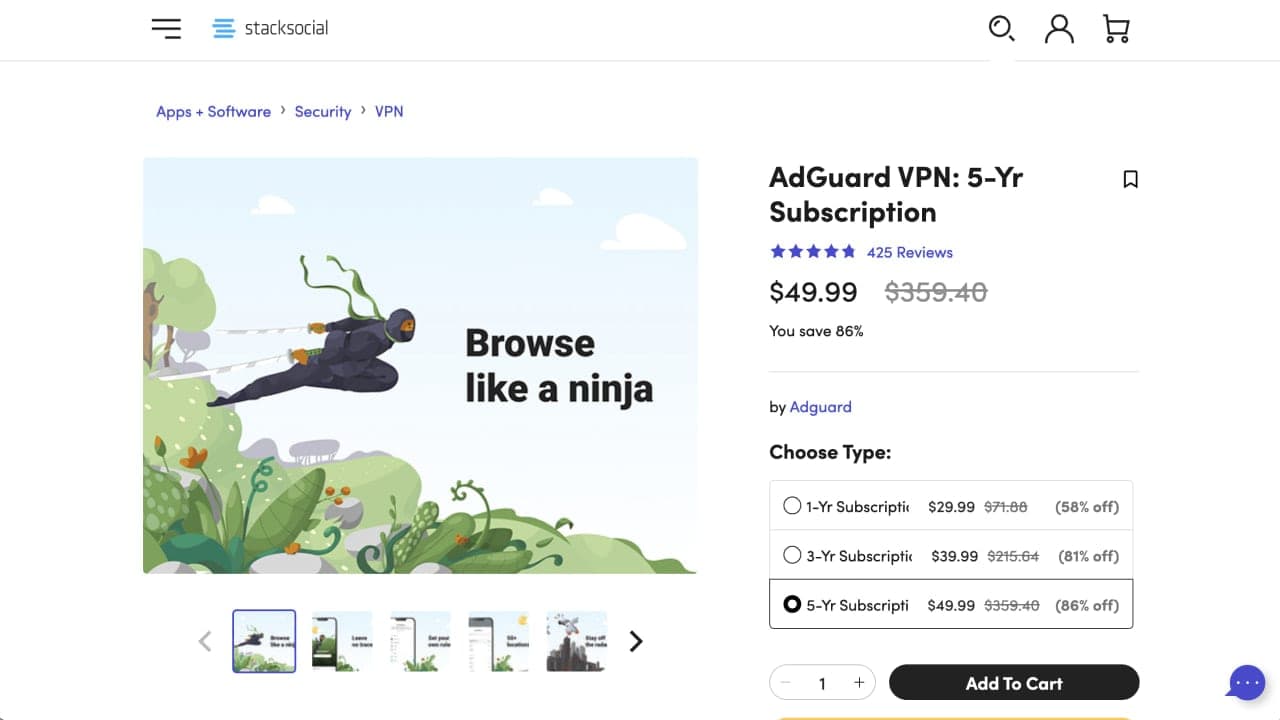This screenshot has height=720, width=1280.
Task: Open the account profile icon
Action: click(x=1059, y=28)
